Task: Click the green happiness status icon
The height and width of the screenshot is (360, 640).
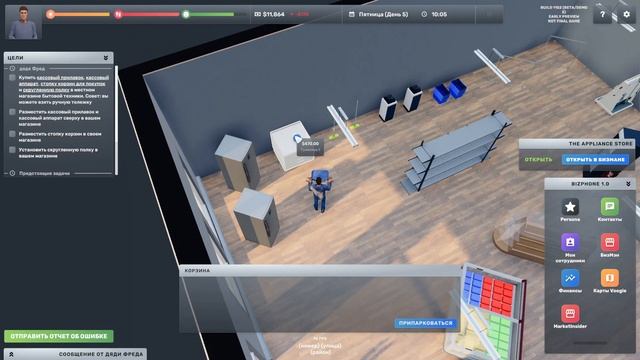Action: click(186, 14)
